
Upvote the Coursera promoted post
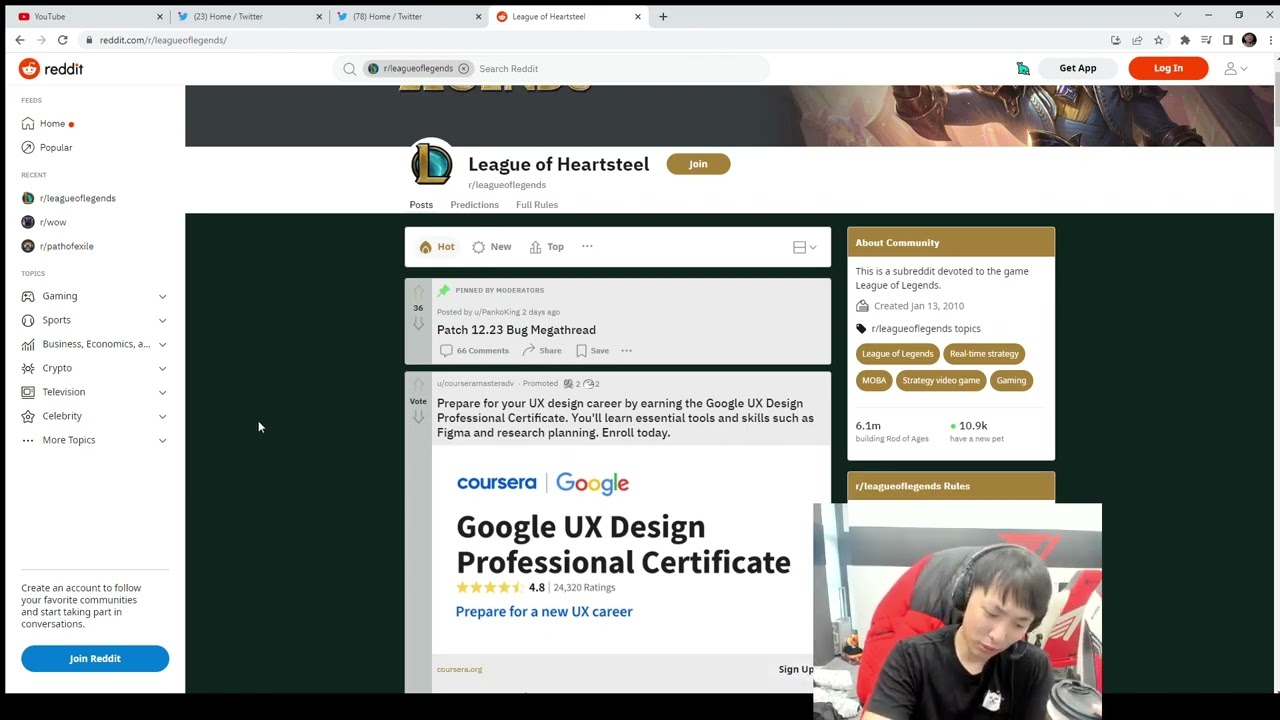point(418,385)
